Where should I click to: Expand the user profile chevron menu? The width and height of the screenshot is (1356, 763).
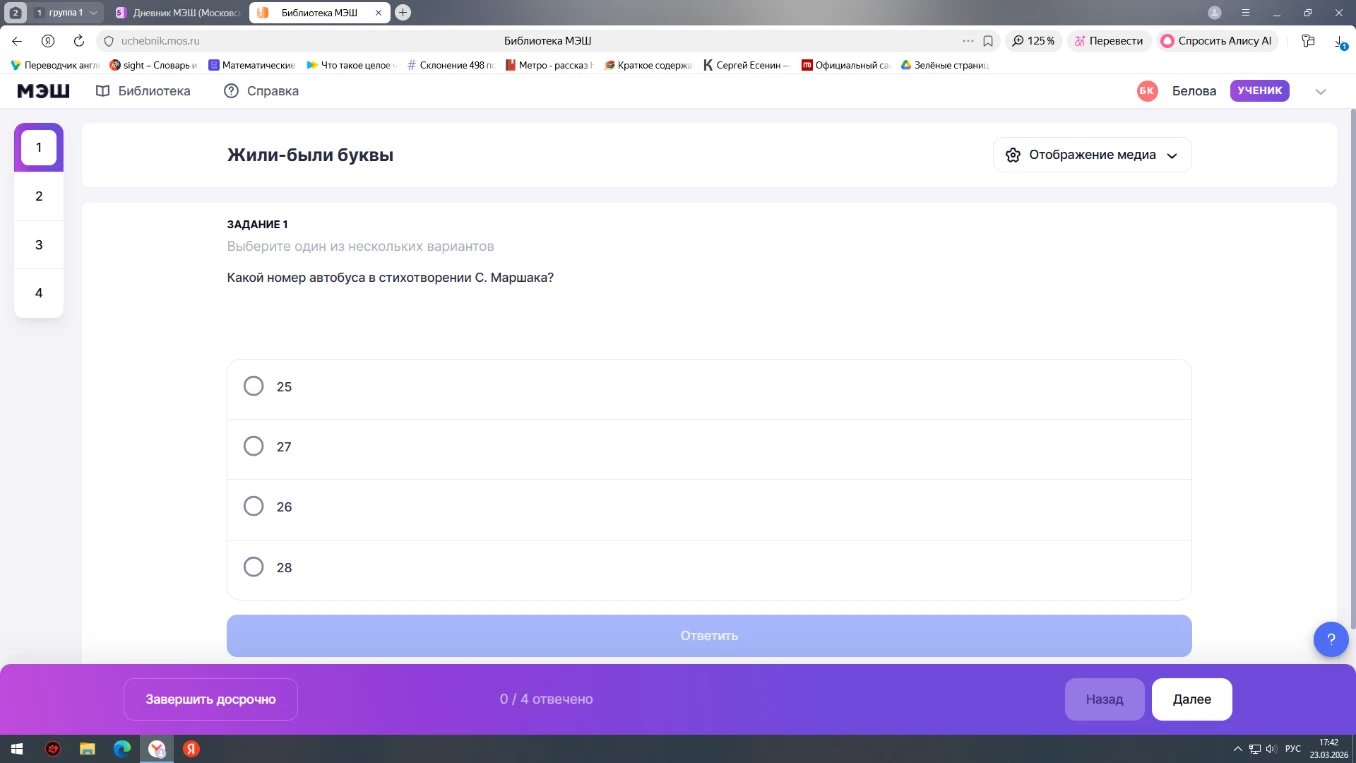[1320, 91]
